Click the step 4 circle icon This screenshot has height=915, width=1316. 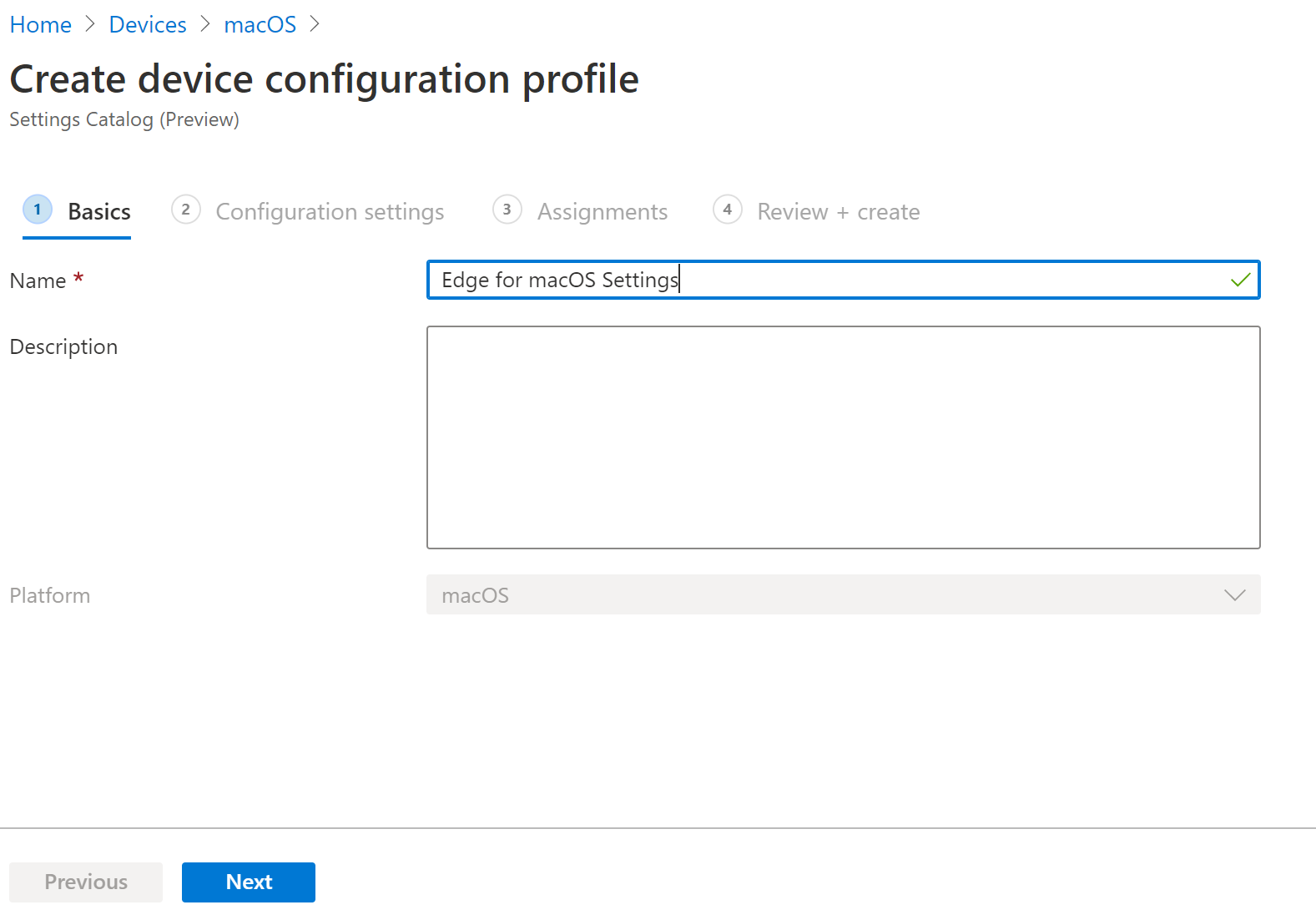coord(728,210)
